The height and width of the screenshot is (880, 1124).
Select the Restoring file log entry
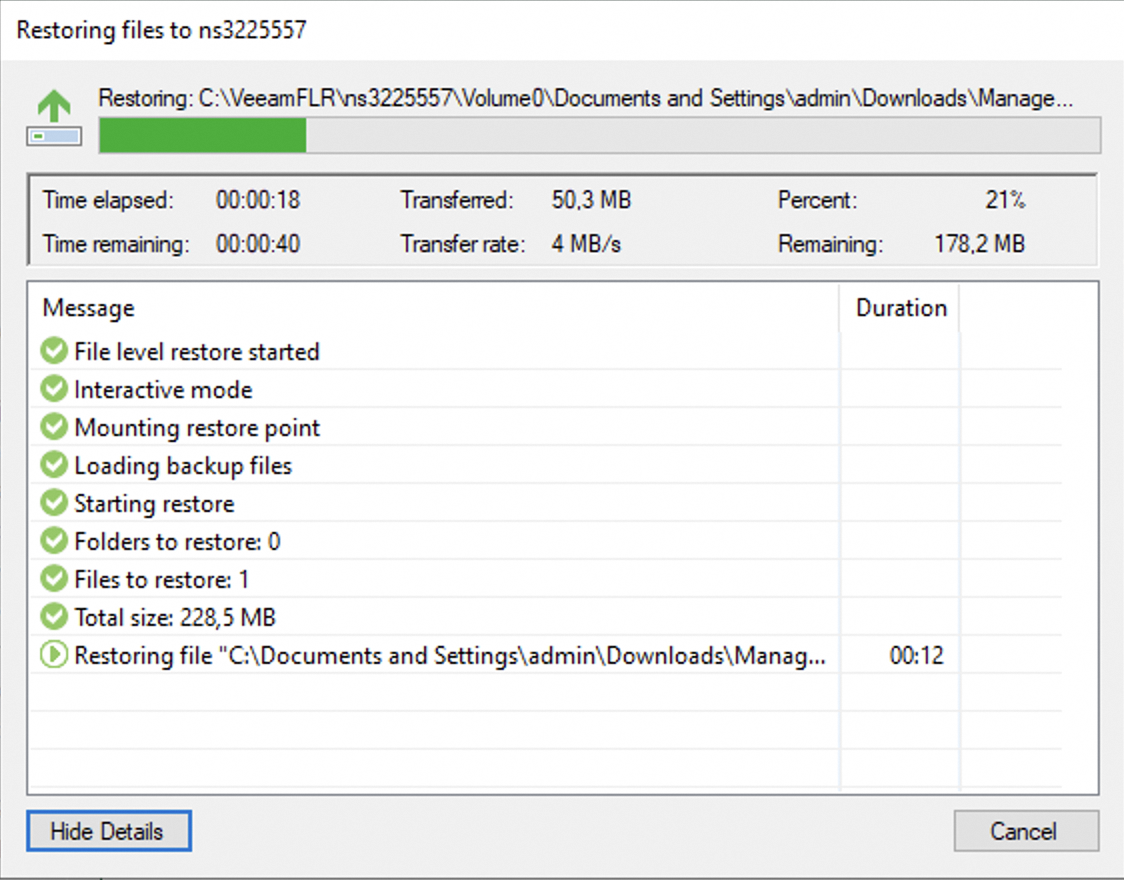(x=400, y=655)
